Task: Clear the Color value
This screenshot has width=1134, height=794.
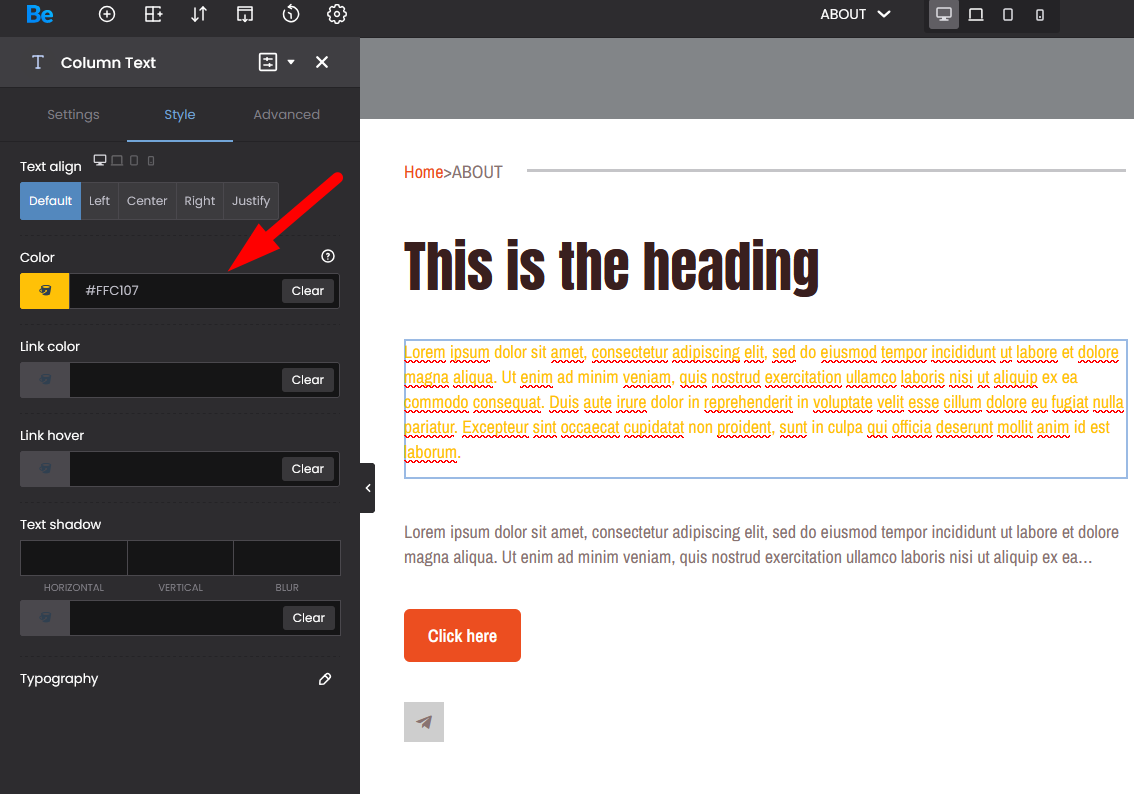Action: [x=308, y=291]
